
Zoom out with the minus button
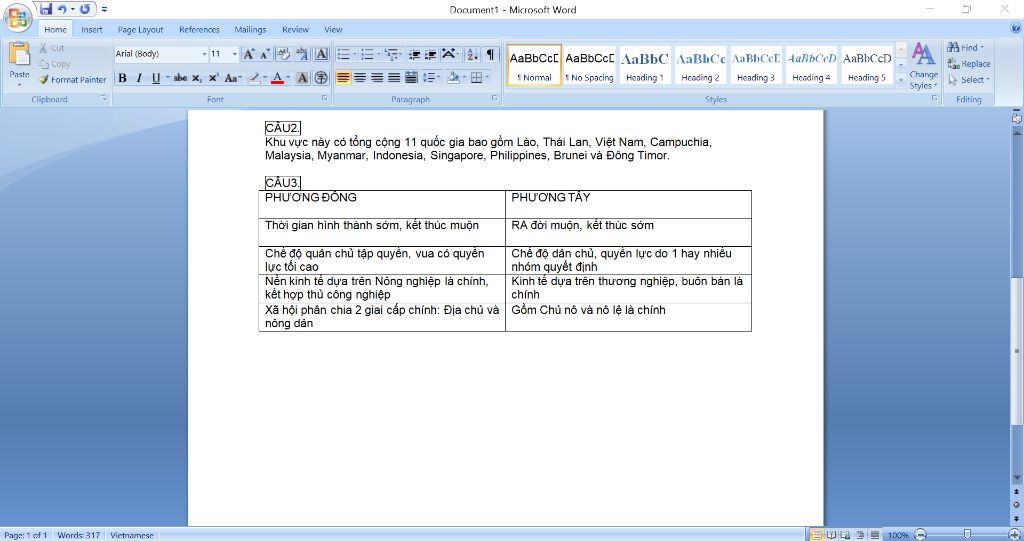pyautogui.click(x=920, y=535)
